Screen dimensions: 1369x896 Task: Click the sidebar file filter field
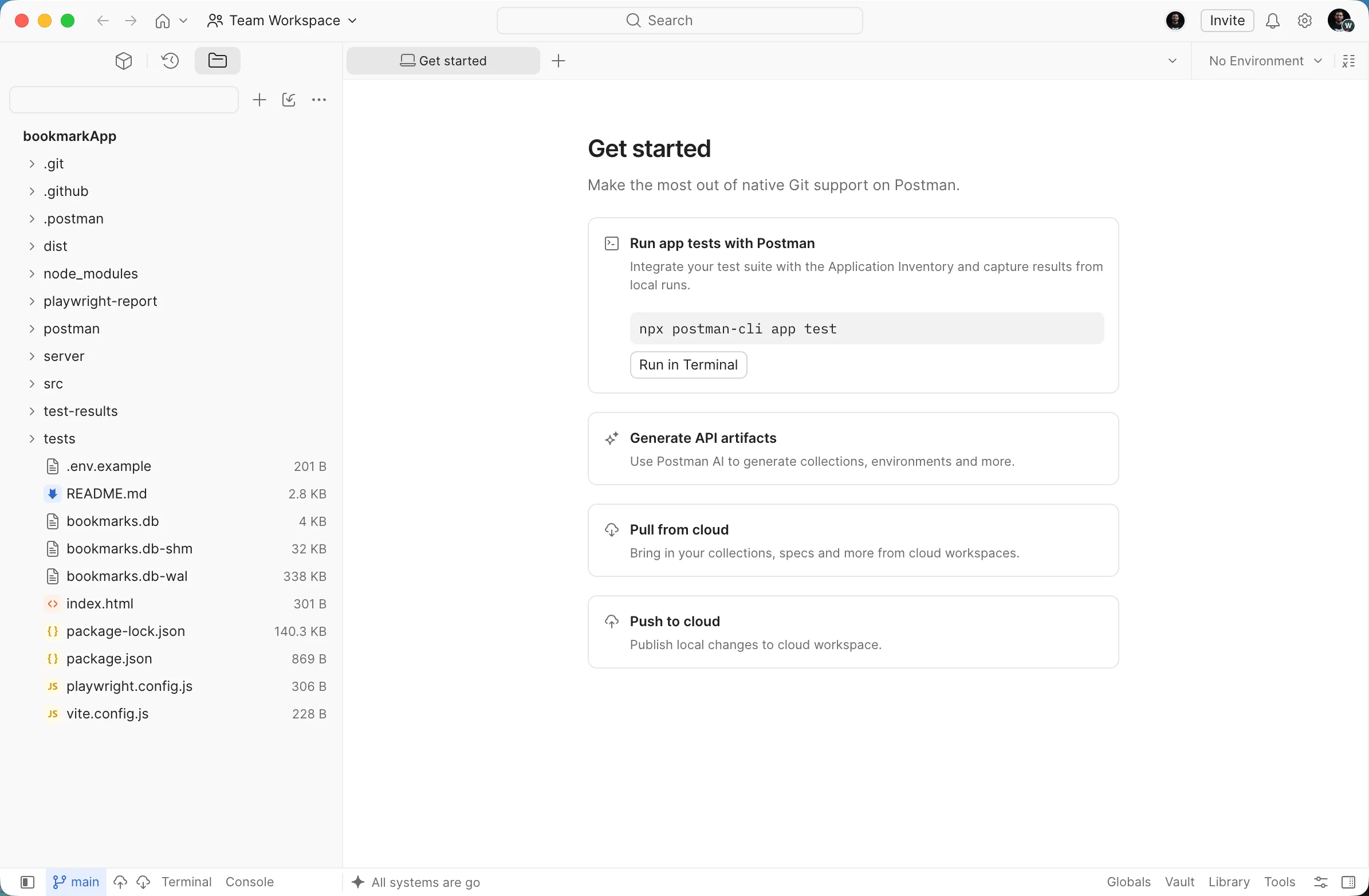click(124, 100)
